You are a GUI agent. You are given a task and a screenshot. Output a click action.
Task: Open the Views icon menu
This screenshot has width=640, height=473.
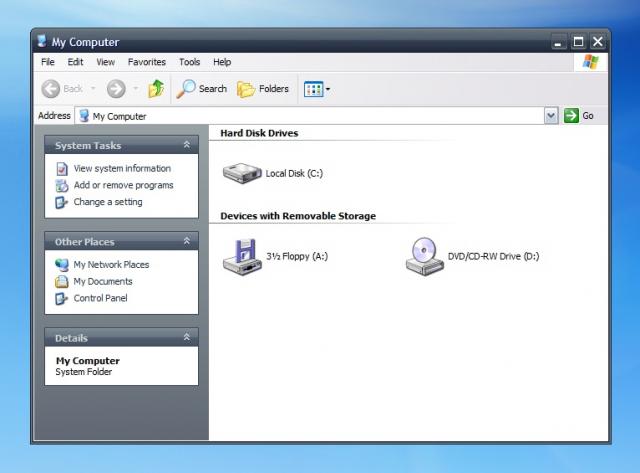(313, 89)
